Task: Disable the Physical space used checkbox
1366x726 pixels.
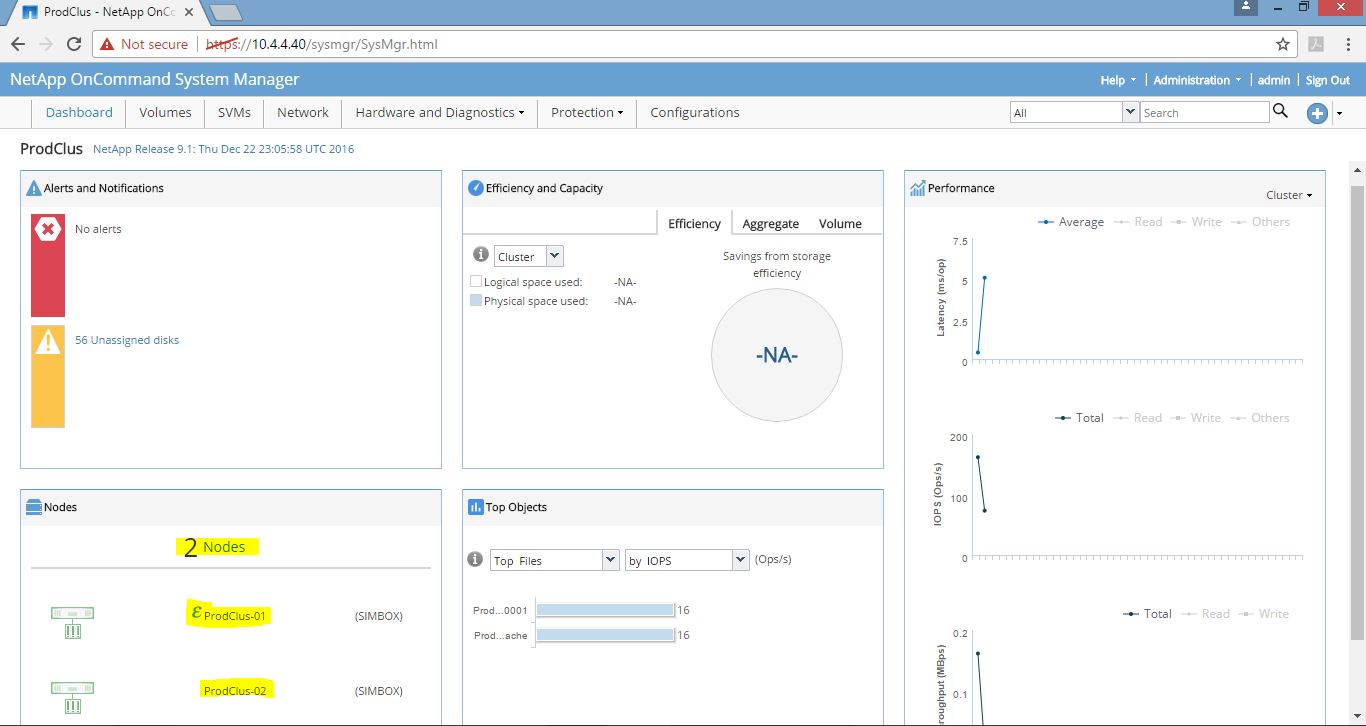Action: (476, 300)
